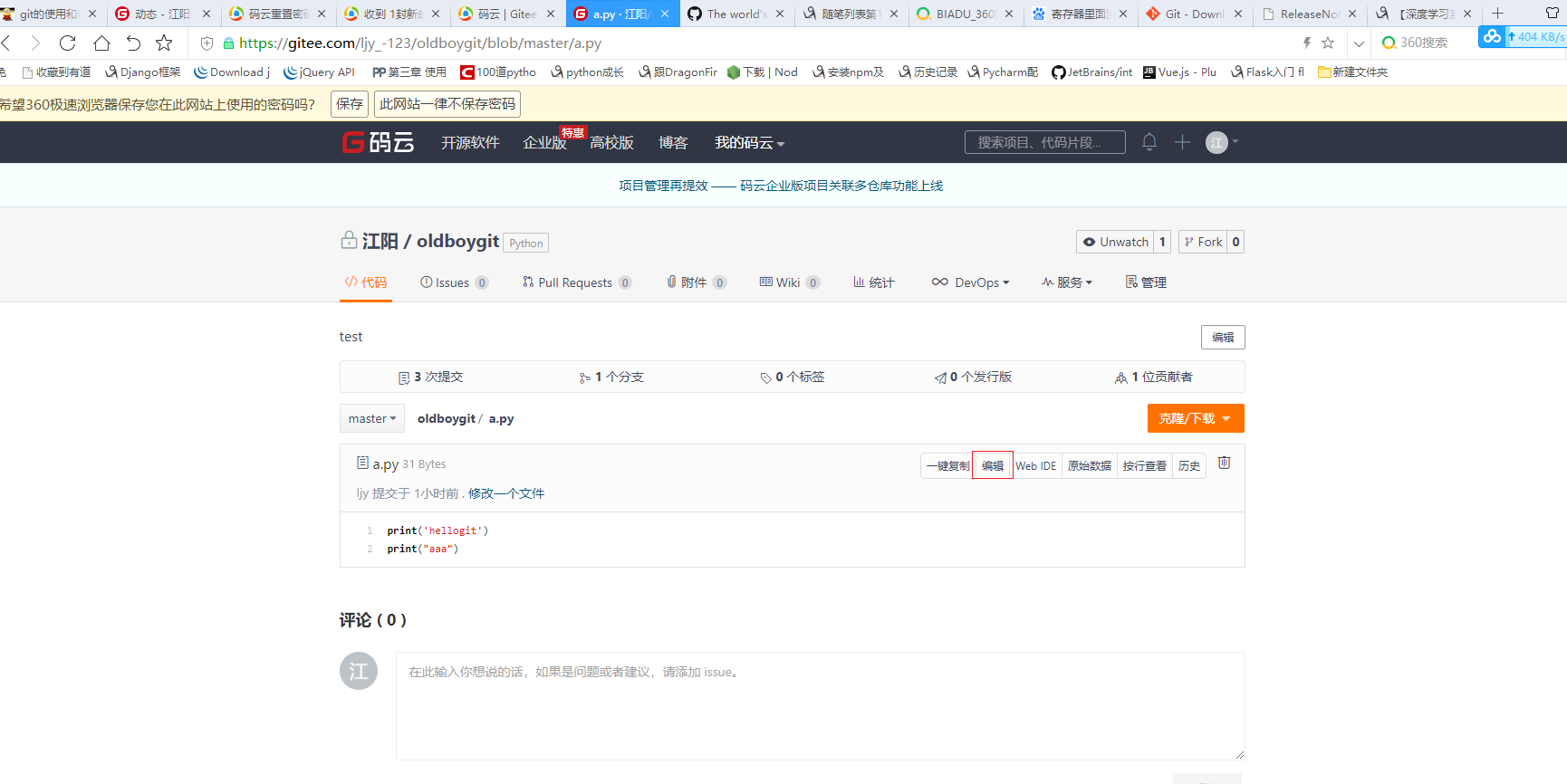Click the private repository lock icon
Screen dimensions: 1567x784
coord(349,240)
